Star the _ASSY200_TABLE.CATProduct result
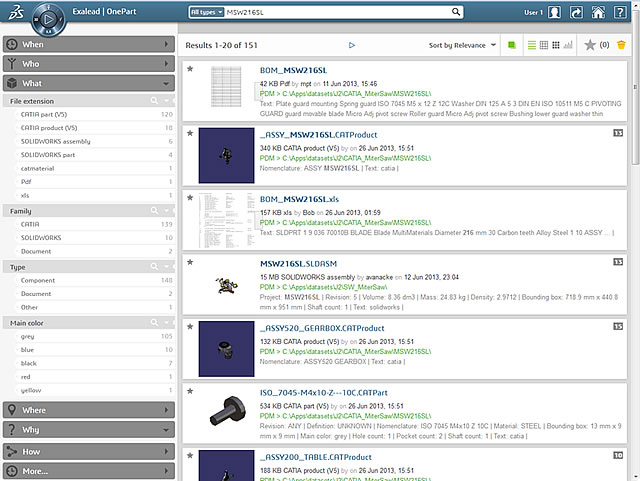 [x=190, y=456]
